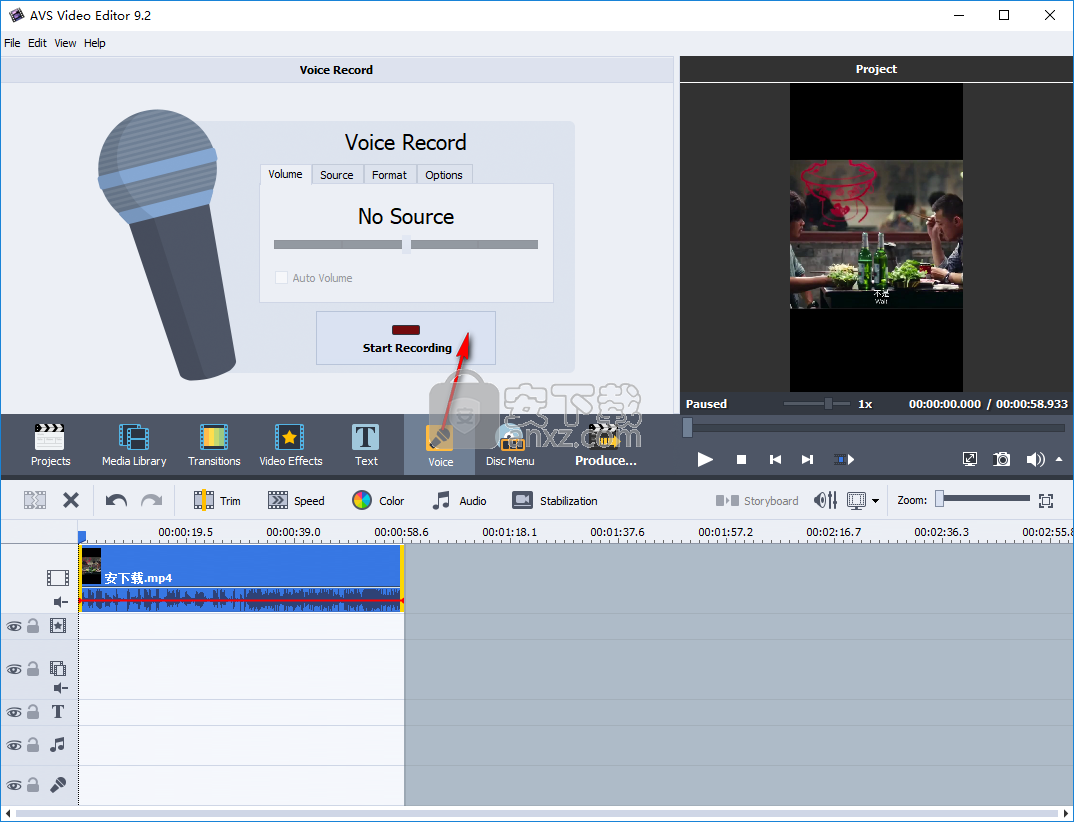The image size is (1074, 822).
Task: Open timeline view options dropdown
Action: [x=875, y=501]
